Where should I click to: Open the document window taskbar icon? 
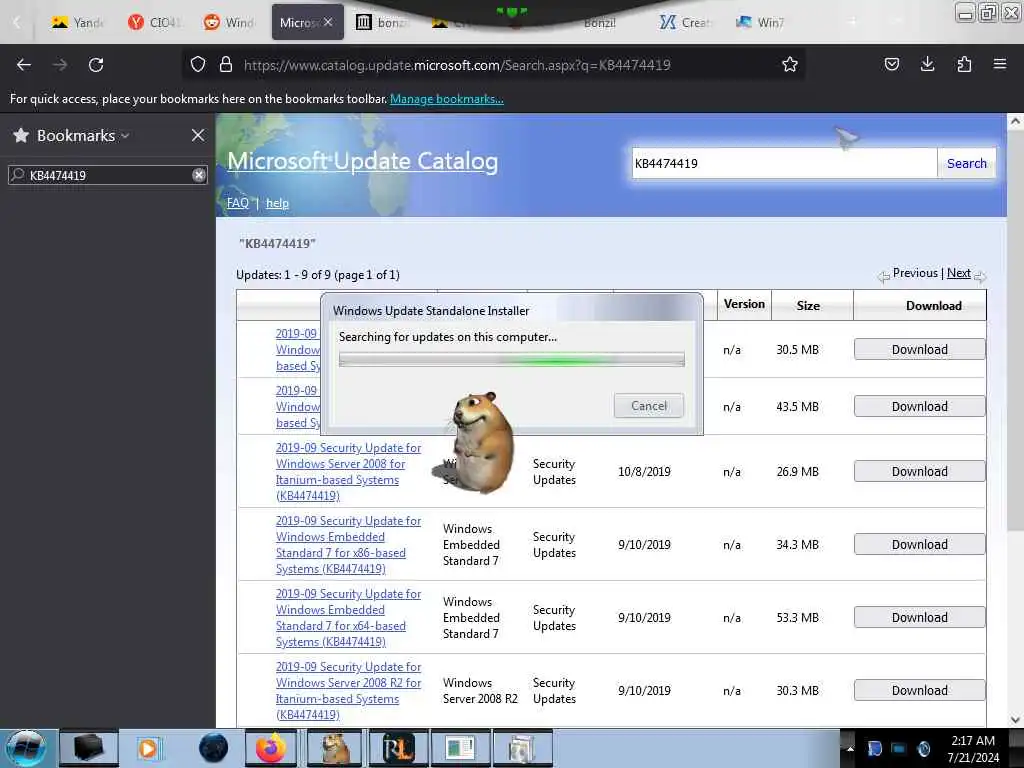point(460,748)
